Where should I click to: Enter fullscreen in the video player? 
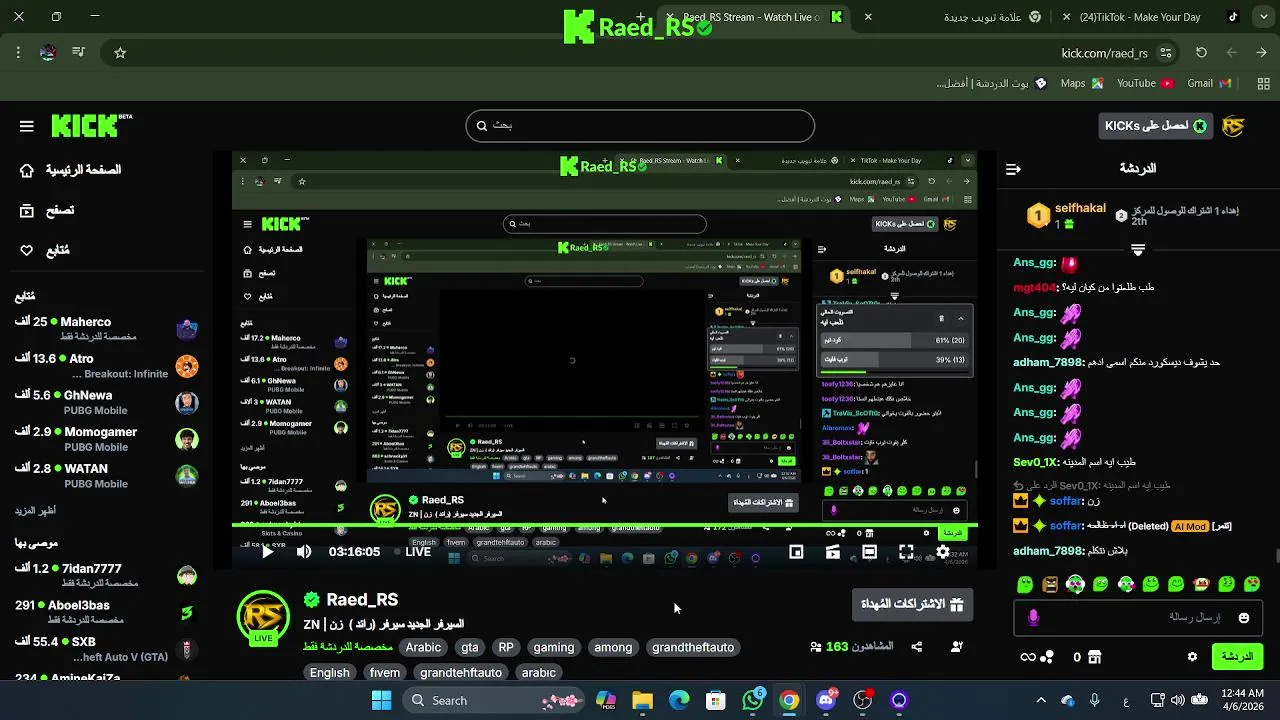[x=906, y=552]
